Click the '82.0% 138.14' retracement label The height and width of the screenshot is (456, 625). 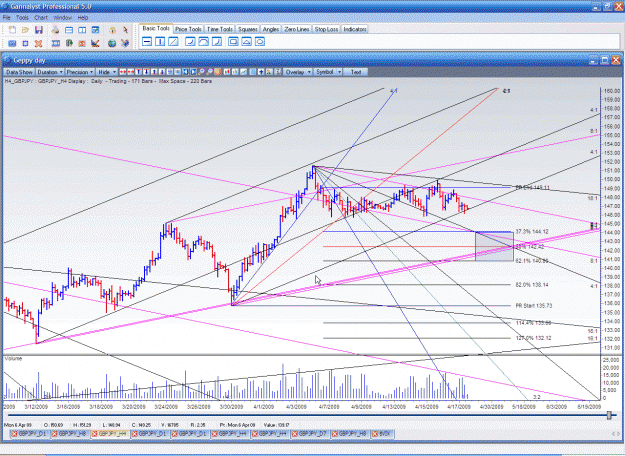click(x=532, y=285)
